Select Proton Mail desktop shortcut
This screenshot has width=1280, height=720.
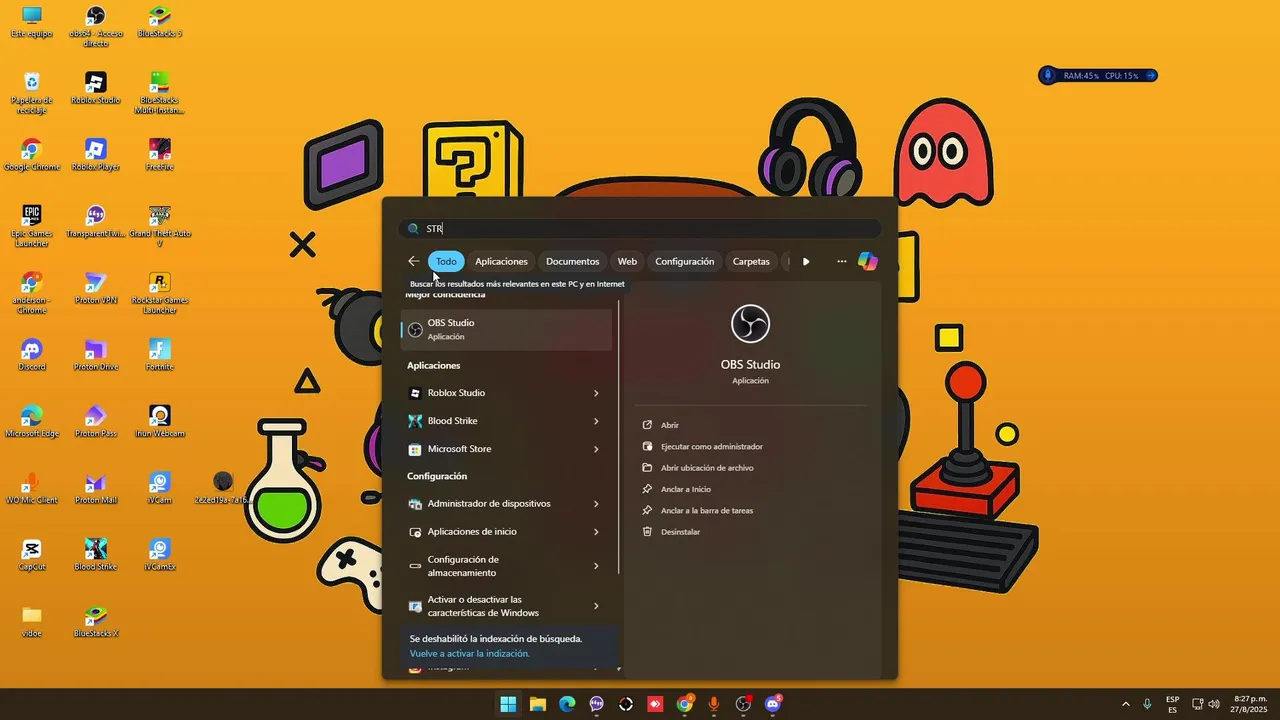click(95, 488)
